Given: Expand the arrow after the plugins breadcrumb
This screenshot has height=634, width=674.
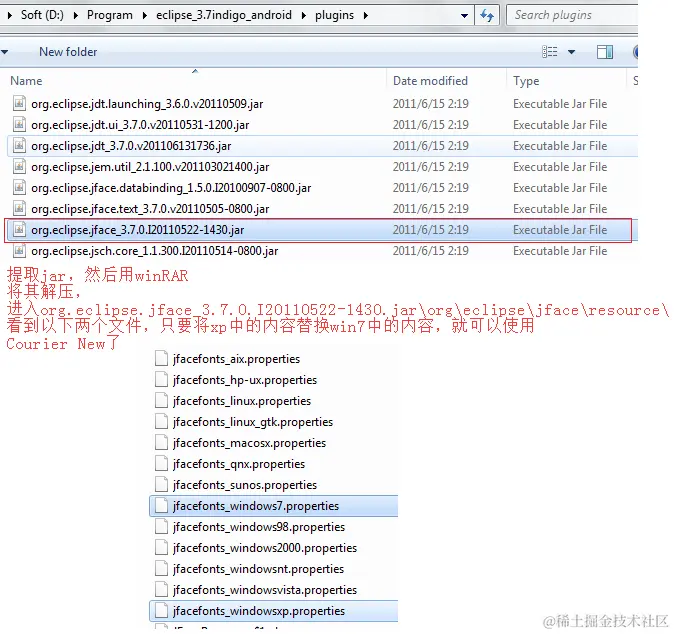Looking at the screenshot, I should coord(366,15).
